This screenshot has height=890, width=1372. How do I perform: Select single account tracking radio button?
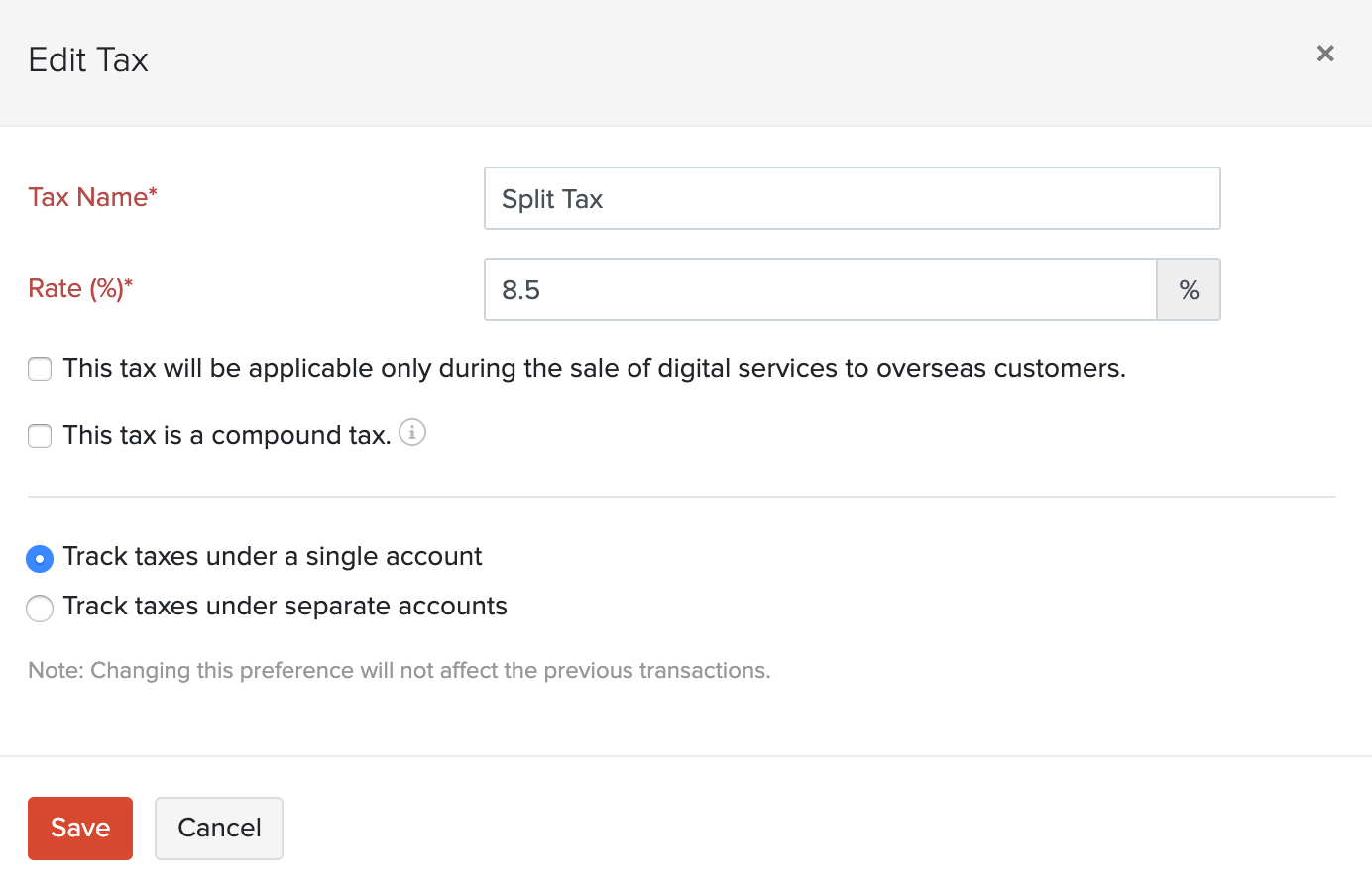click(40, 559)
